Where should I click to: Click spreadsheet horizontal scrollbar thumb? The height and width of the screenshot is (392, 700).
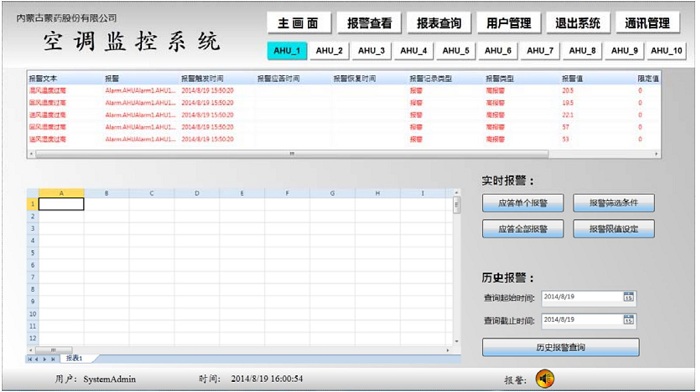(54, 350)
